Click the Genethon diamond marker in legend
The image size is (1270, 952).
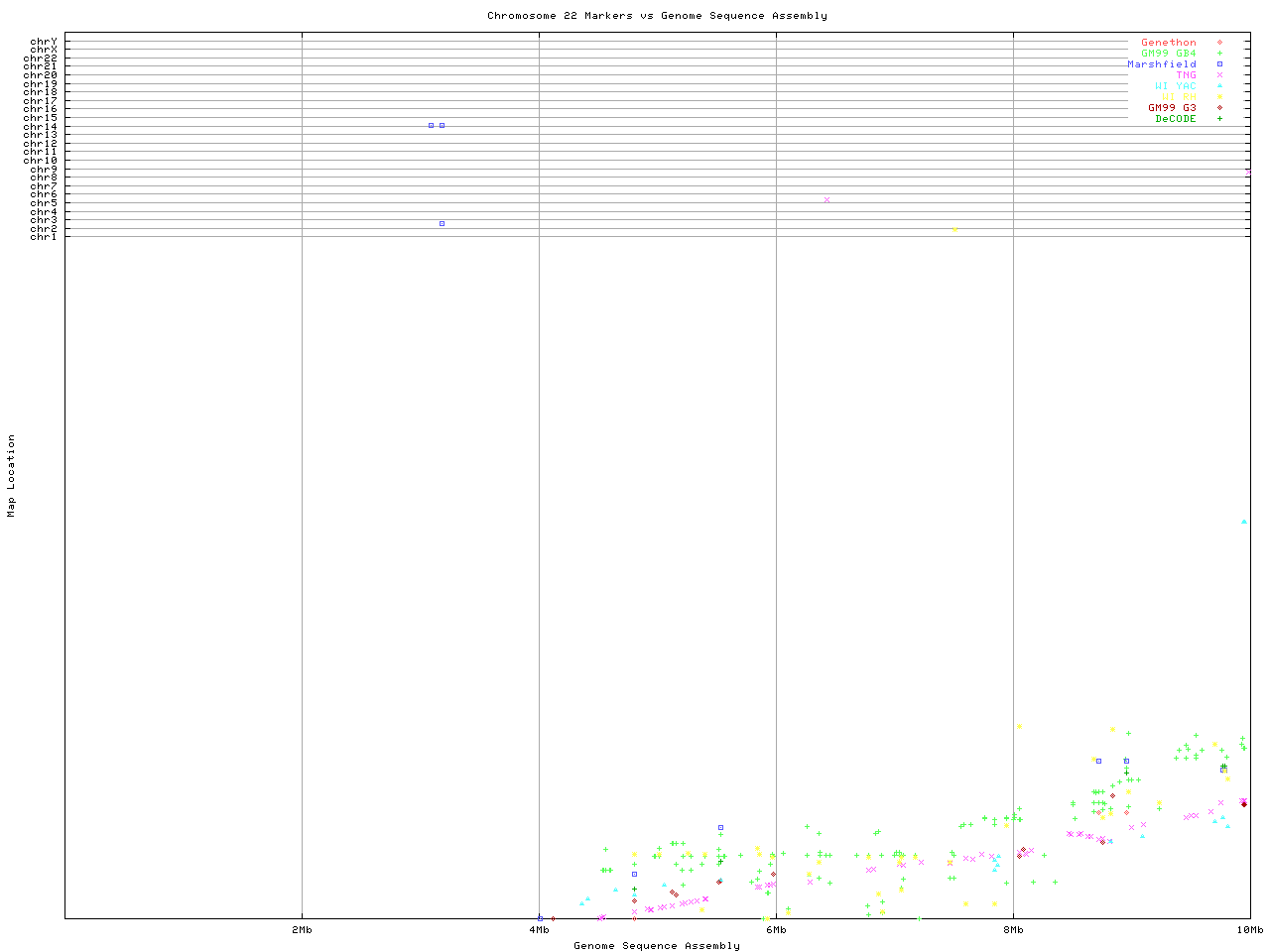tap(1219, 43)
